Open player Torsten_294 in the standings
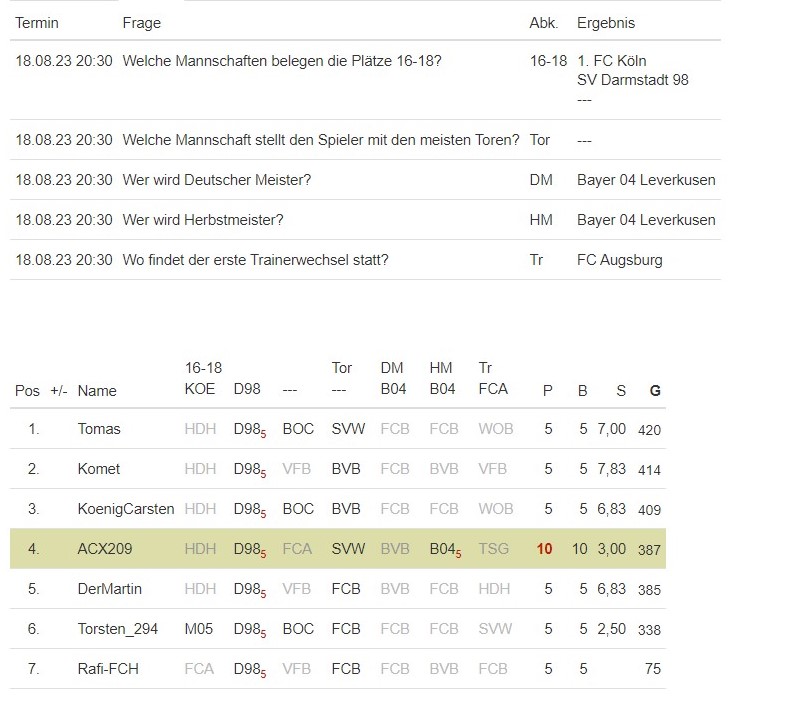Screen dimensions: 798x720 point(118,629)
